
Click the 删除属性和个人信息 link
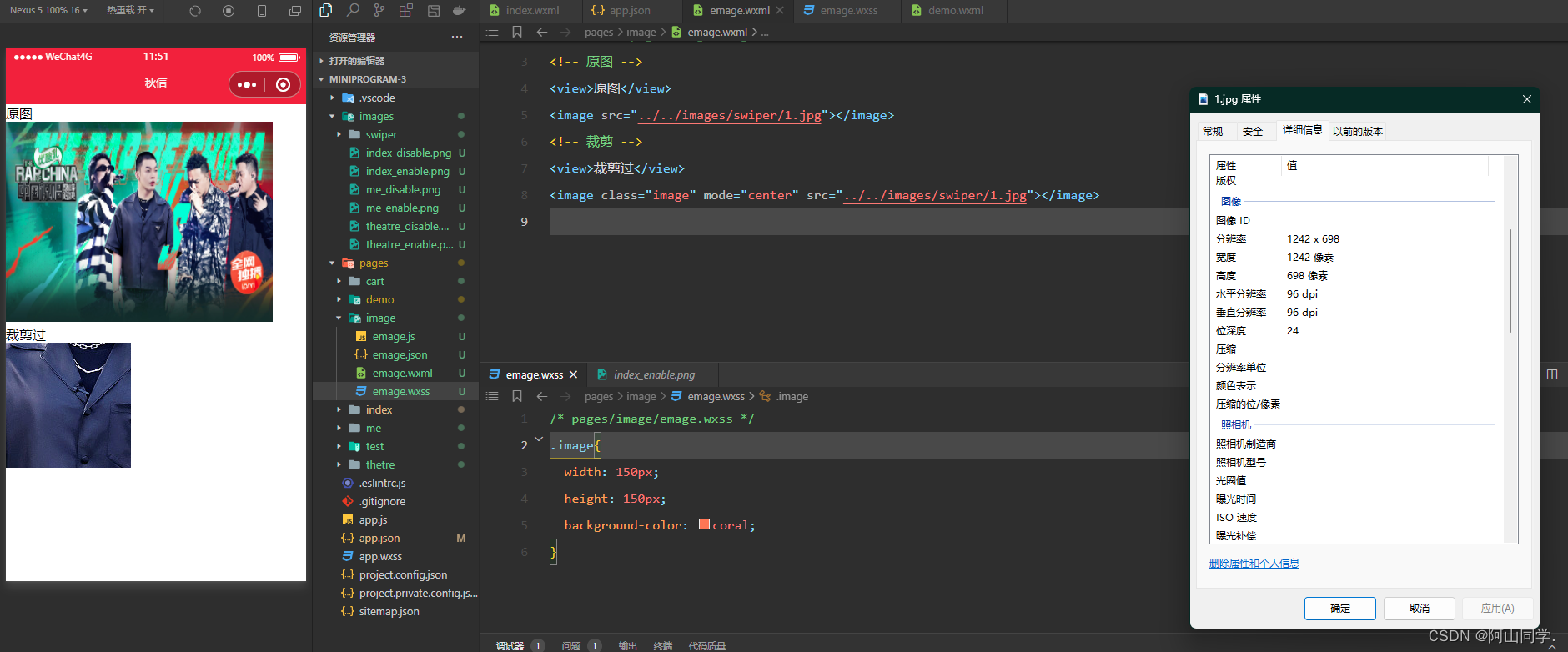(x=1254, y=564)
